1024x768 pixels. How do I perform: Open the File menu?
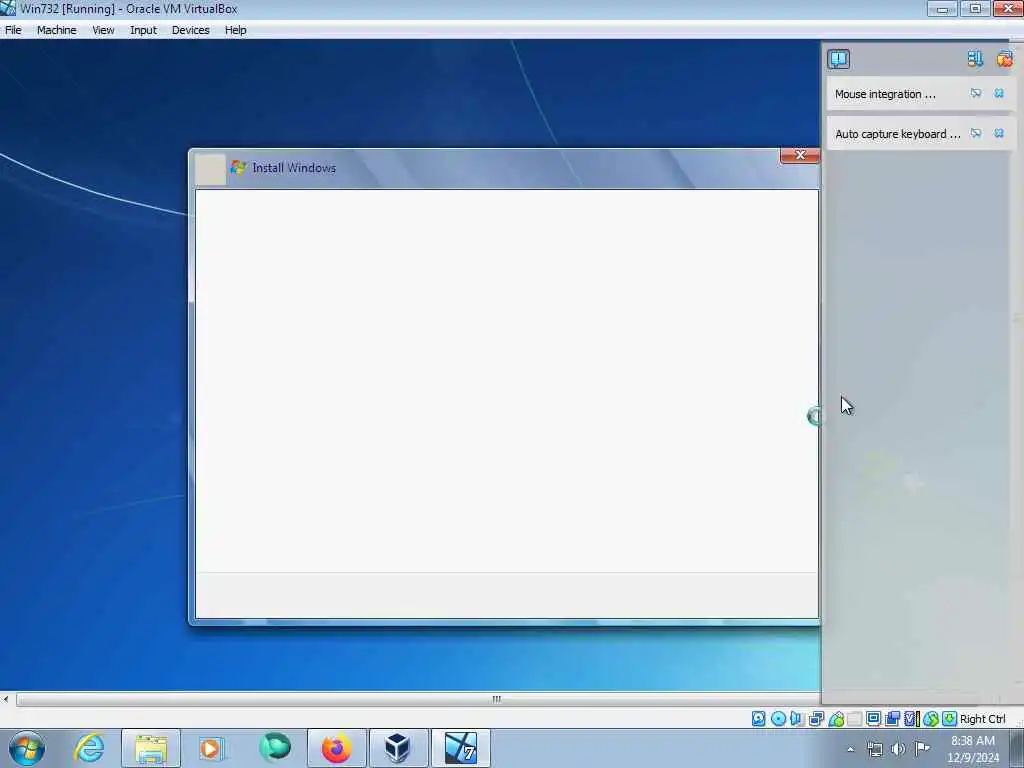[13, 30]
